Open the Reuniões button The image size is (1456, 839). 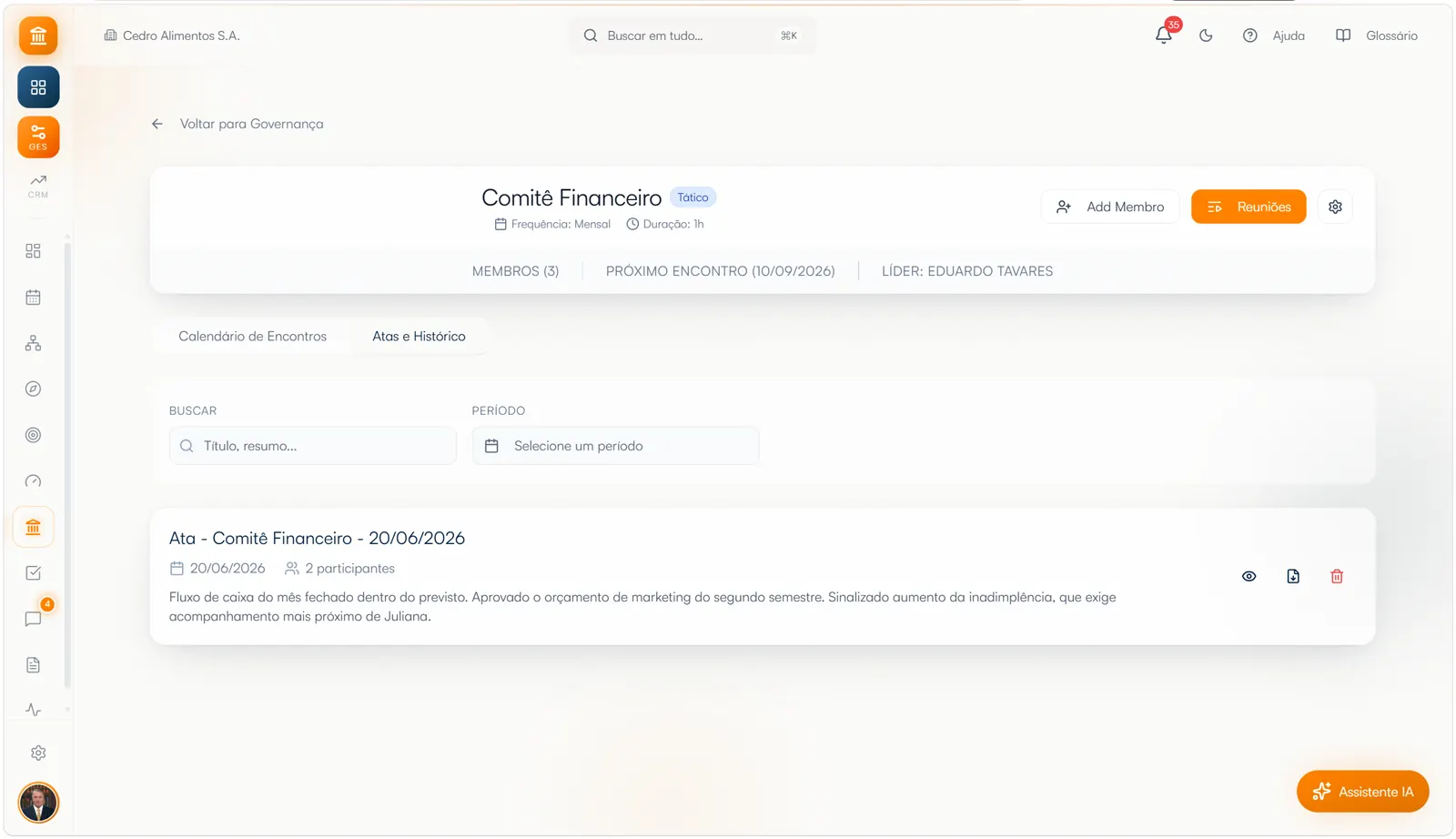click(1249, 207)
